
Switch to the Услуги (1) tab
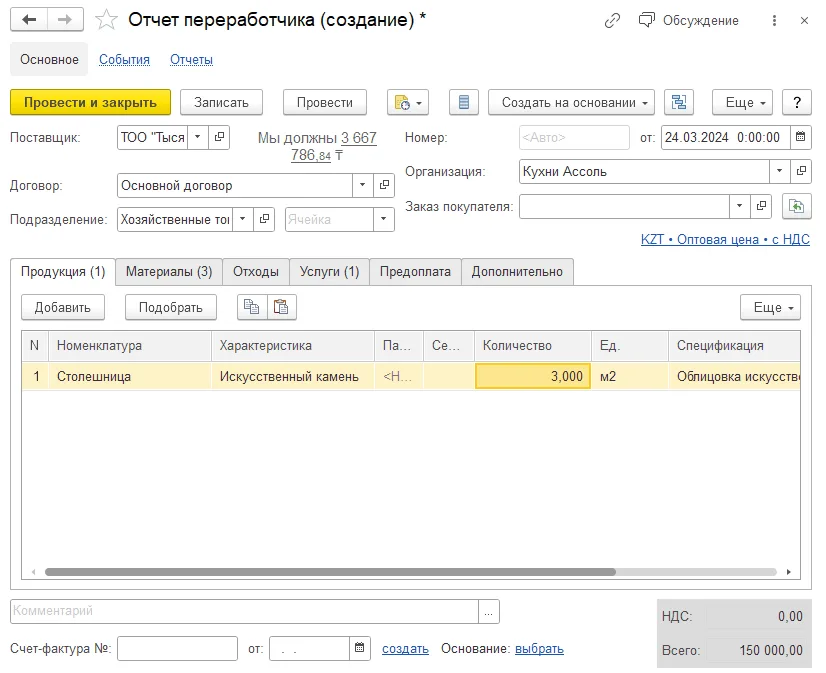(329, 272)
